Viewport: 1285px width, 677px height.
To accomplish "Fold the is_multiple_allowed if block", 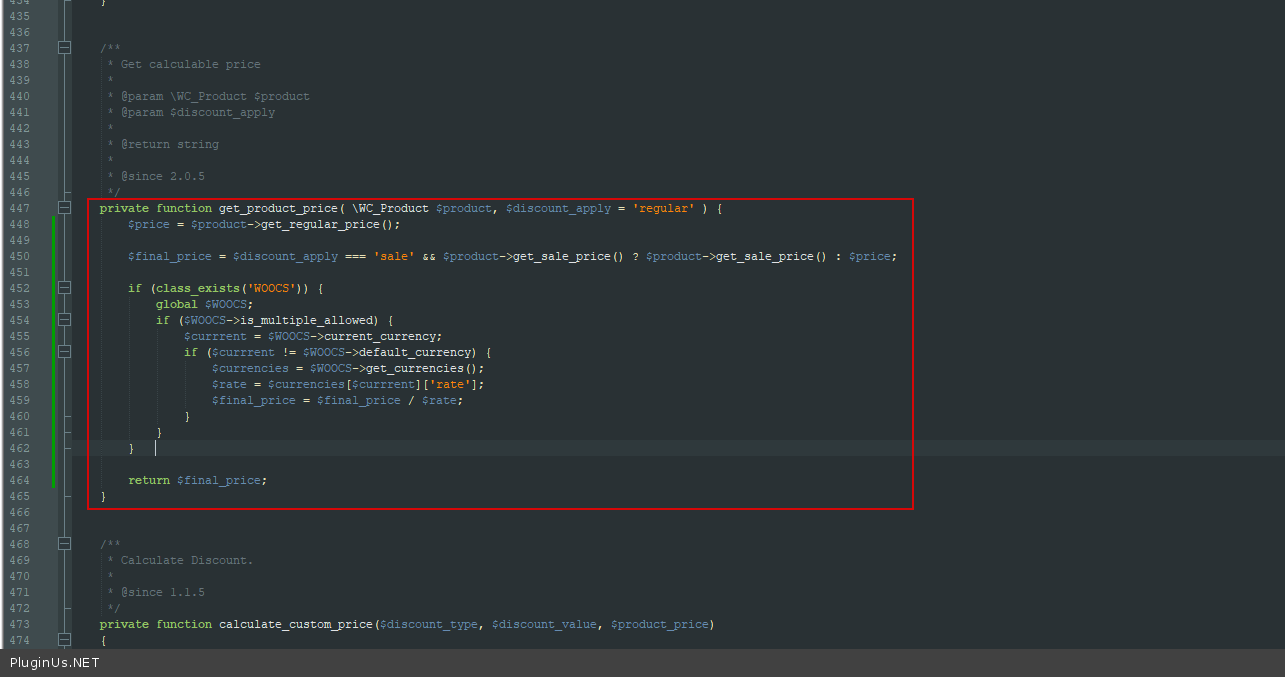I will (x=65, y=320).
